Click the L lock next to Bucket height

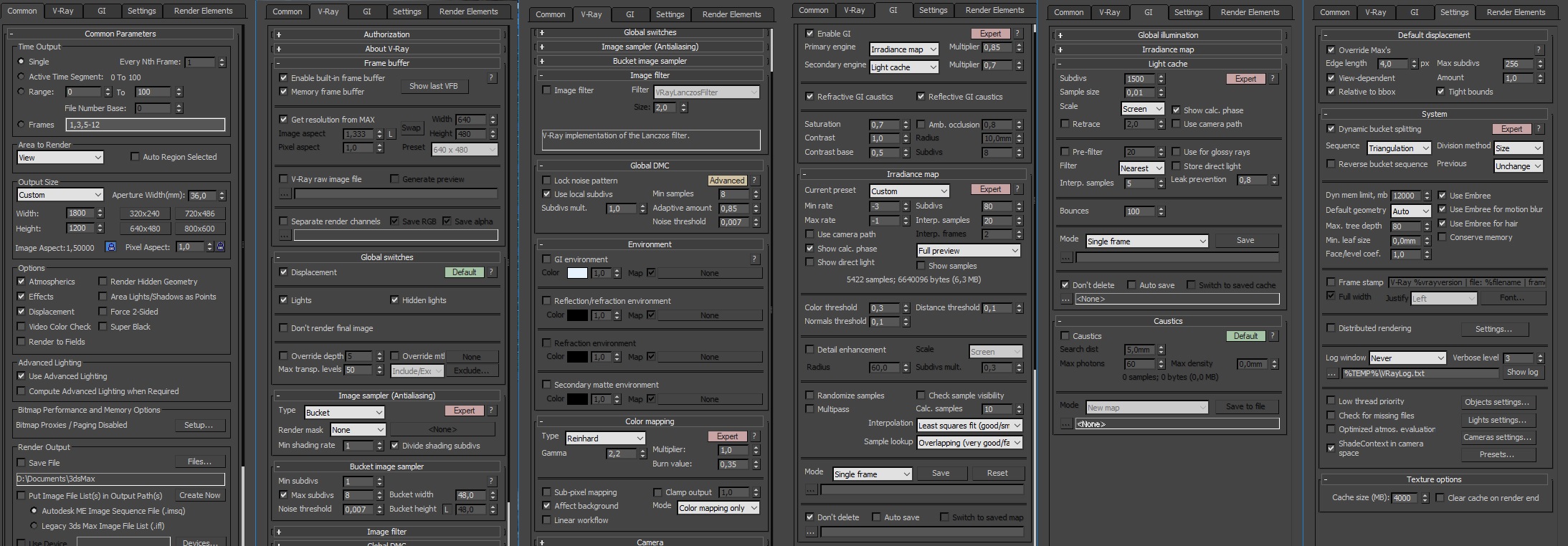tap(446, 509)
